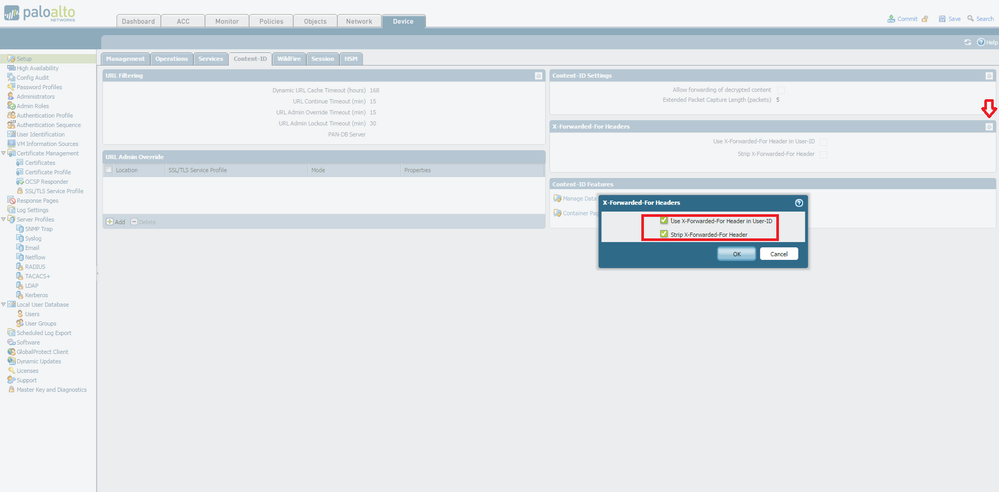Click the Log Settings icon
999x492 pixels.
tap(11, 210)
